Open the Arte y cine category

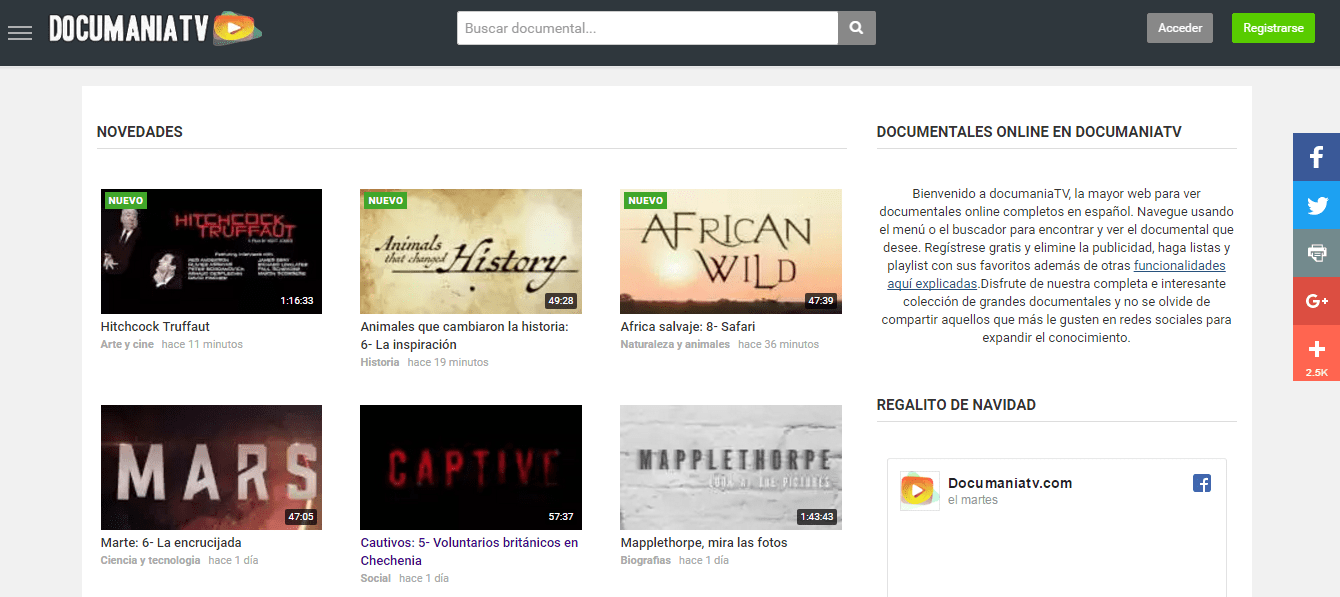(x=127, y=345)
